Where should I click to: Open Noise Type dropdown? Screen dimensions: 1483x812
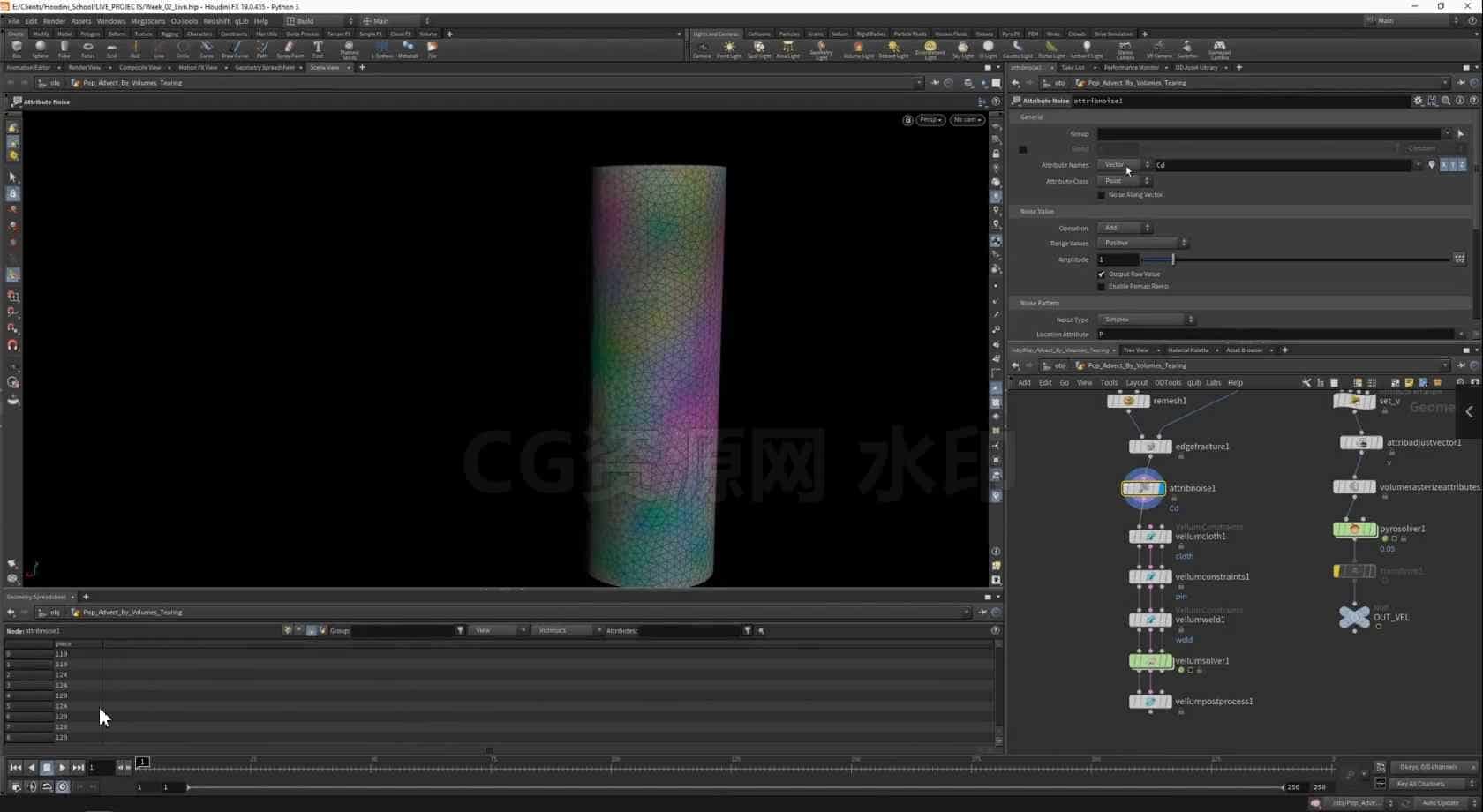1146,320
